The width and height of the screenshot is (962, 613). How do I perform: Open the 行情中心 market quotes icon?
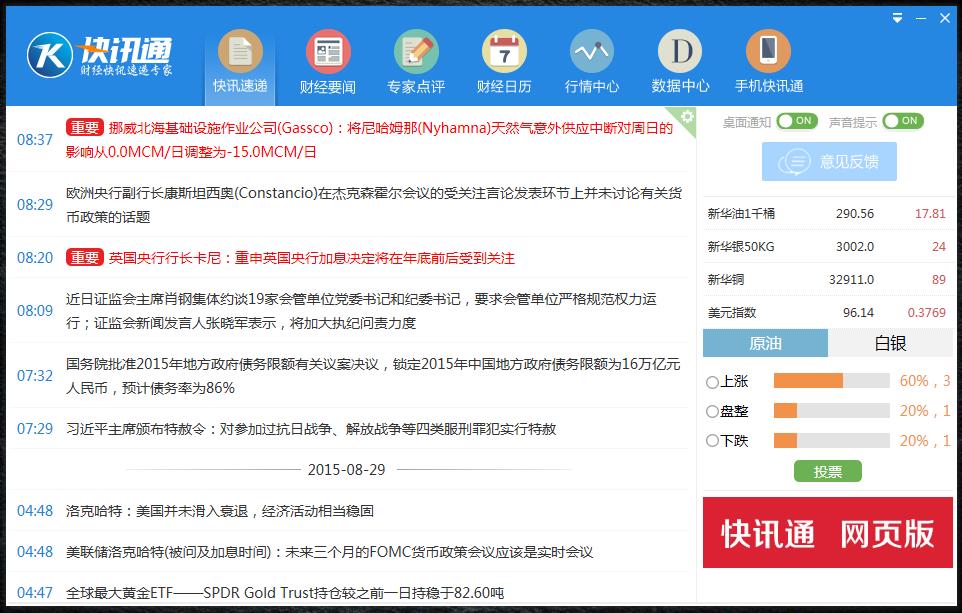coord(592,51)
